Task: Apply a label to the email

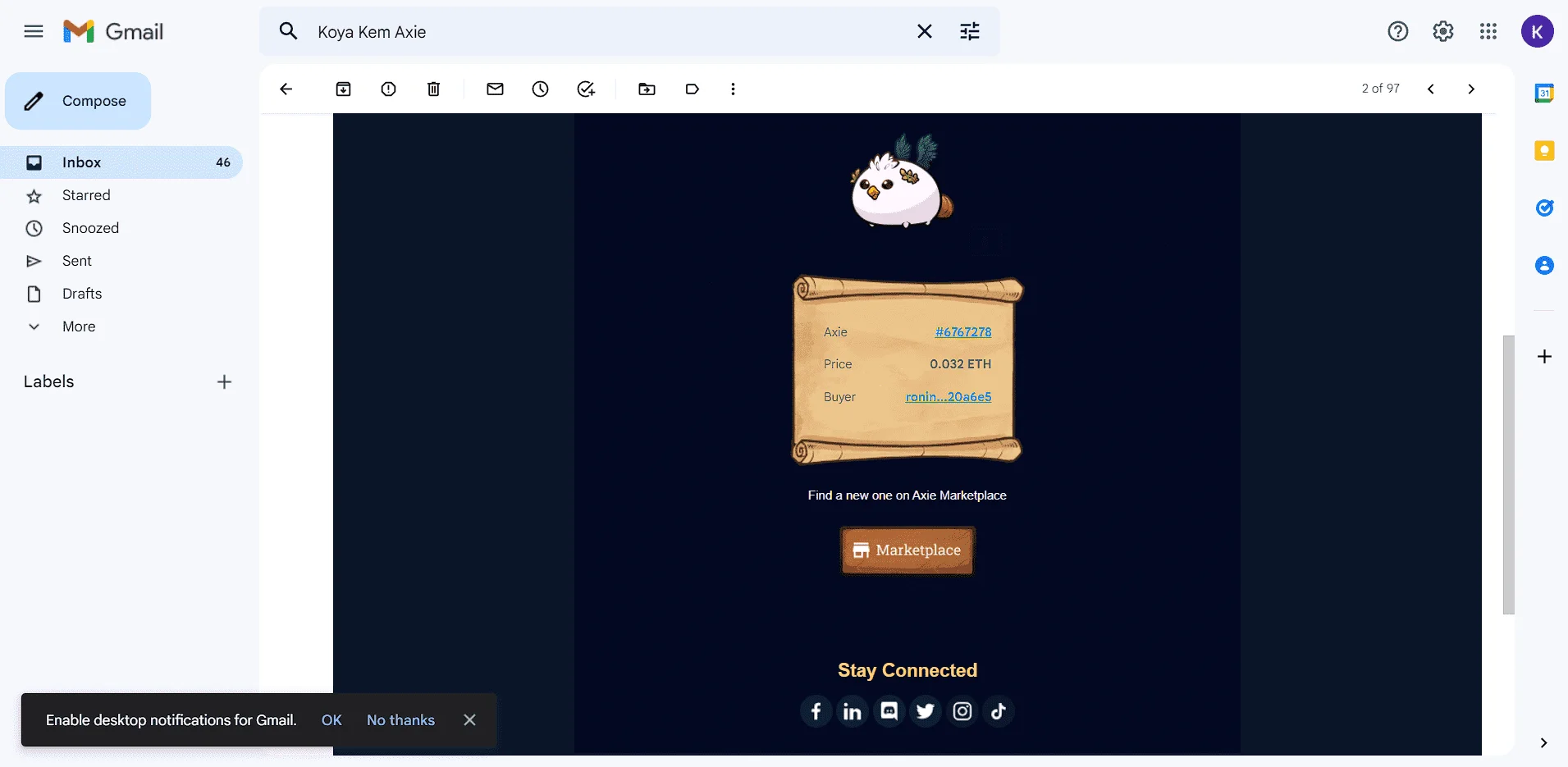Action: (693, 89)
